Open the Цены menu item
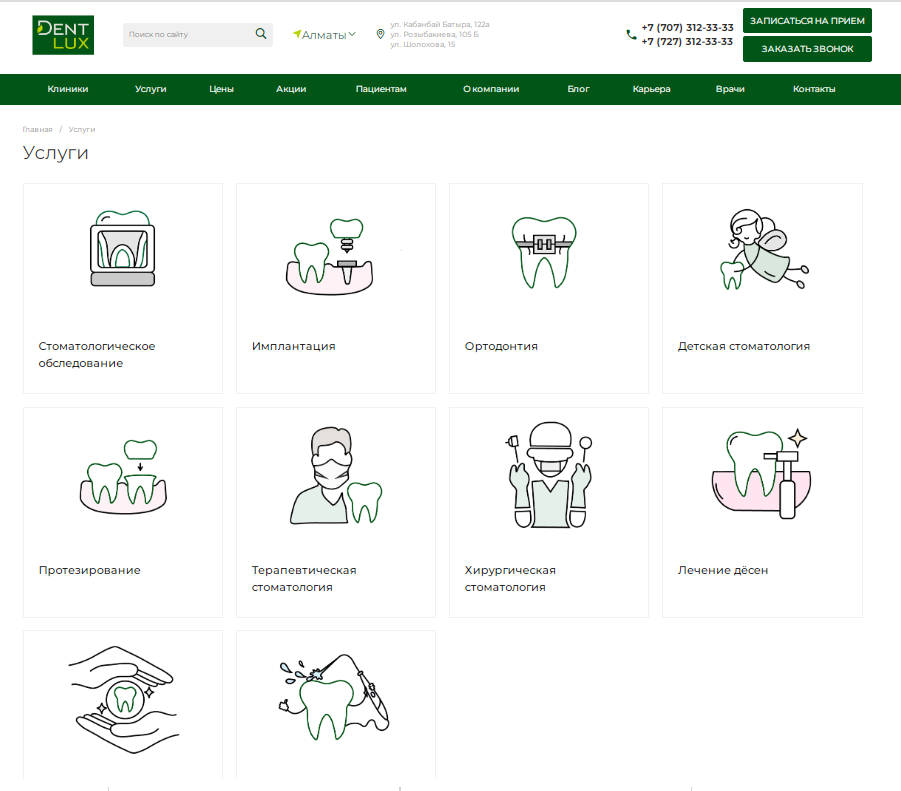The image size is (901, 791). pyautogui.click(x=221, y=89)
